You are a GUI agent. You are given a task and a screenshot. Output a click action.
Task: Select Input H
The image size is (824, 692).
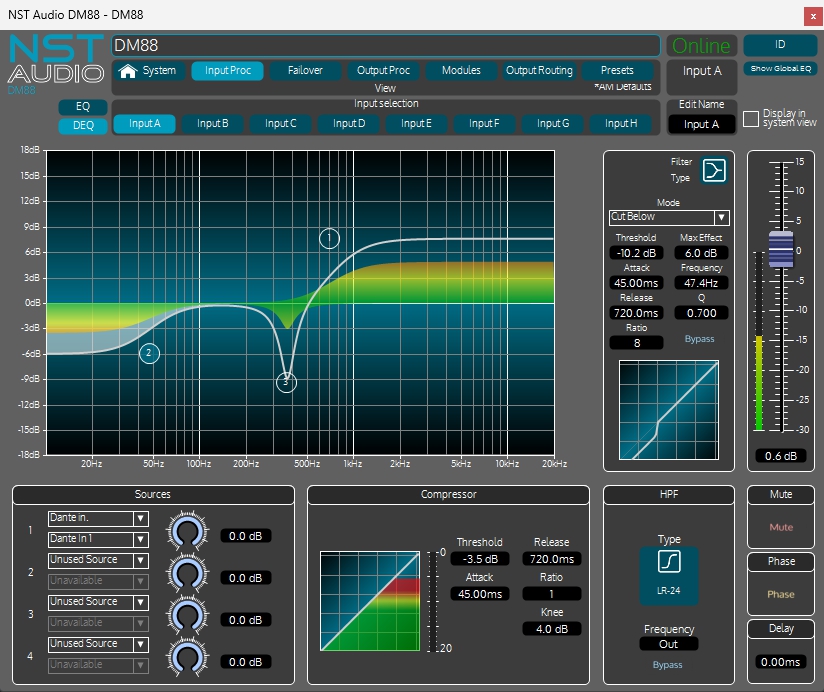click(x=621, y=123)
